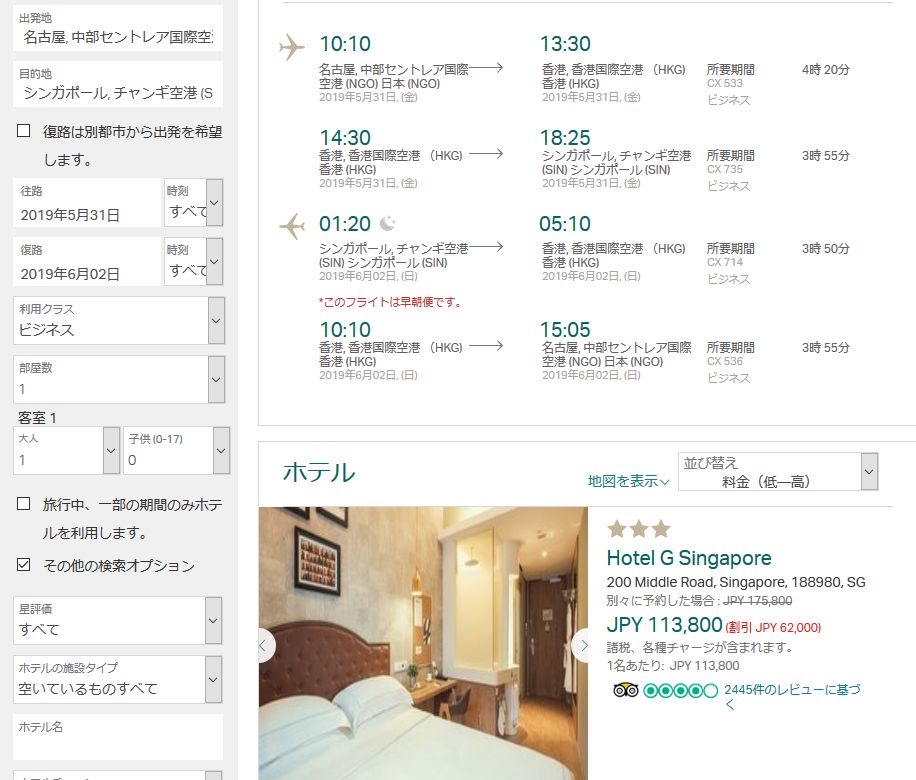Screen dimensions: 916x780
Task: Open the 往路 時刻 dropdown
Action: pyautogui.click(x=193, y=202)
